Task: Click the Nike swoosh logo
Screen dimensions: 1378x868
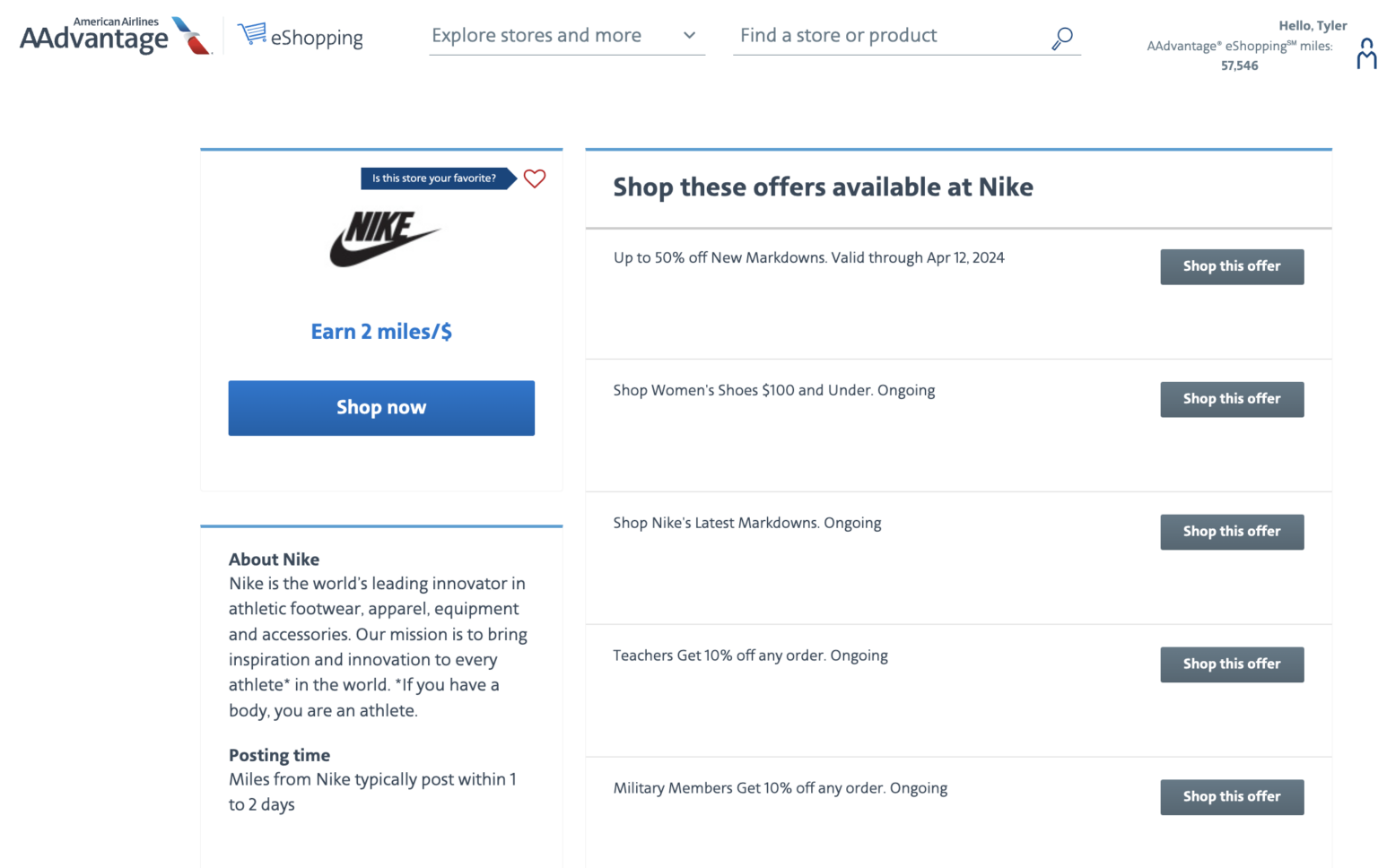Action: [x=384, y=239]
